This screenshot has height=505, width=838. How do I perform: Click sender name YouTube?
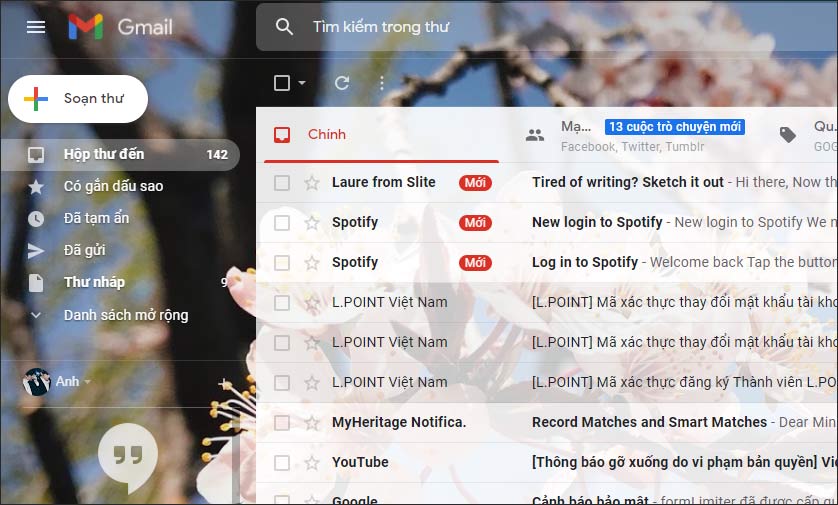coord(360,463)
